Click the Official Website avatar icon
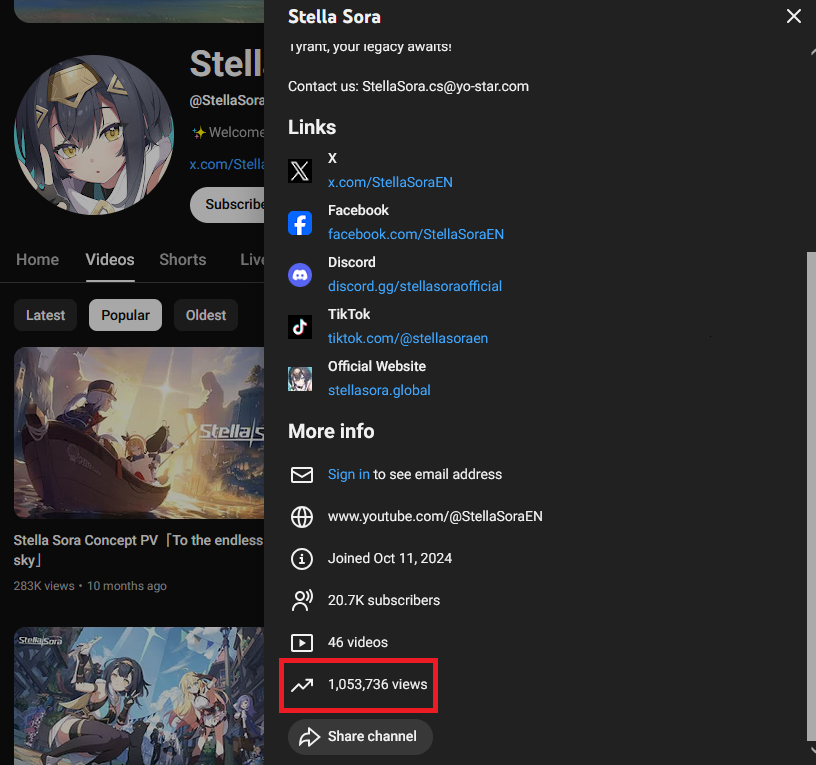This screenshot has width=816, height=765. pyautogui.click(x=300, y=379)
